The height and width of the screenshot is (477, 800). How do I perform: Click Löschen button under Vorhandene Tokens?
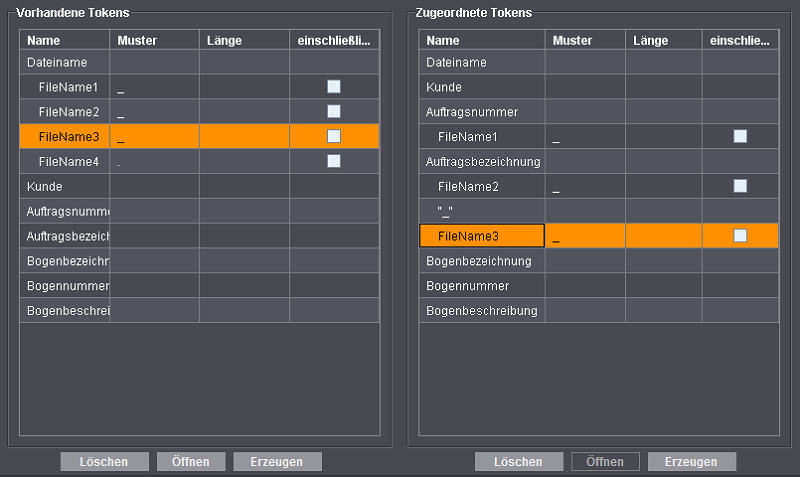(104, 462)
